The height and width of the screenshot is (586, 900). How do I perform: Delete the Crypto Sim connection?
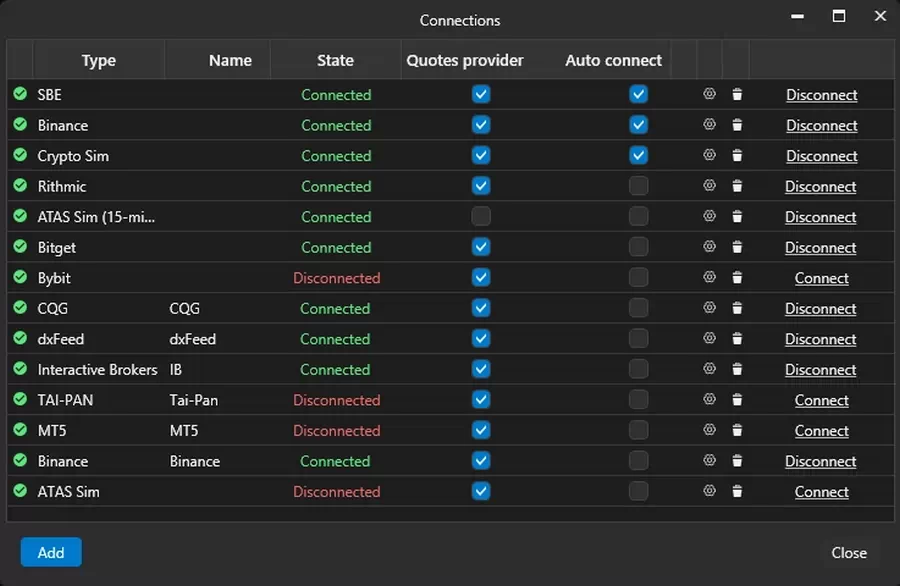coord(737,155)
